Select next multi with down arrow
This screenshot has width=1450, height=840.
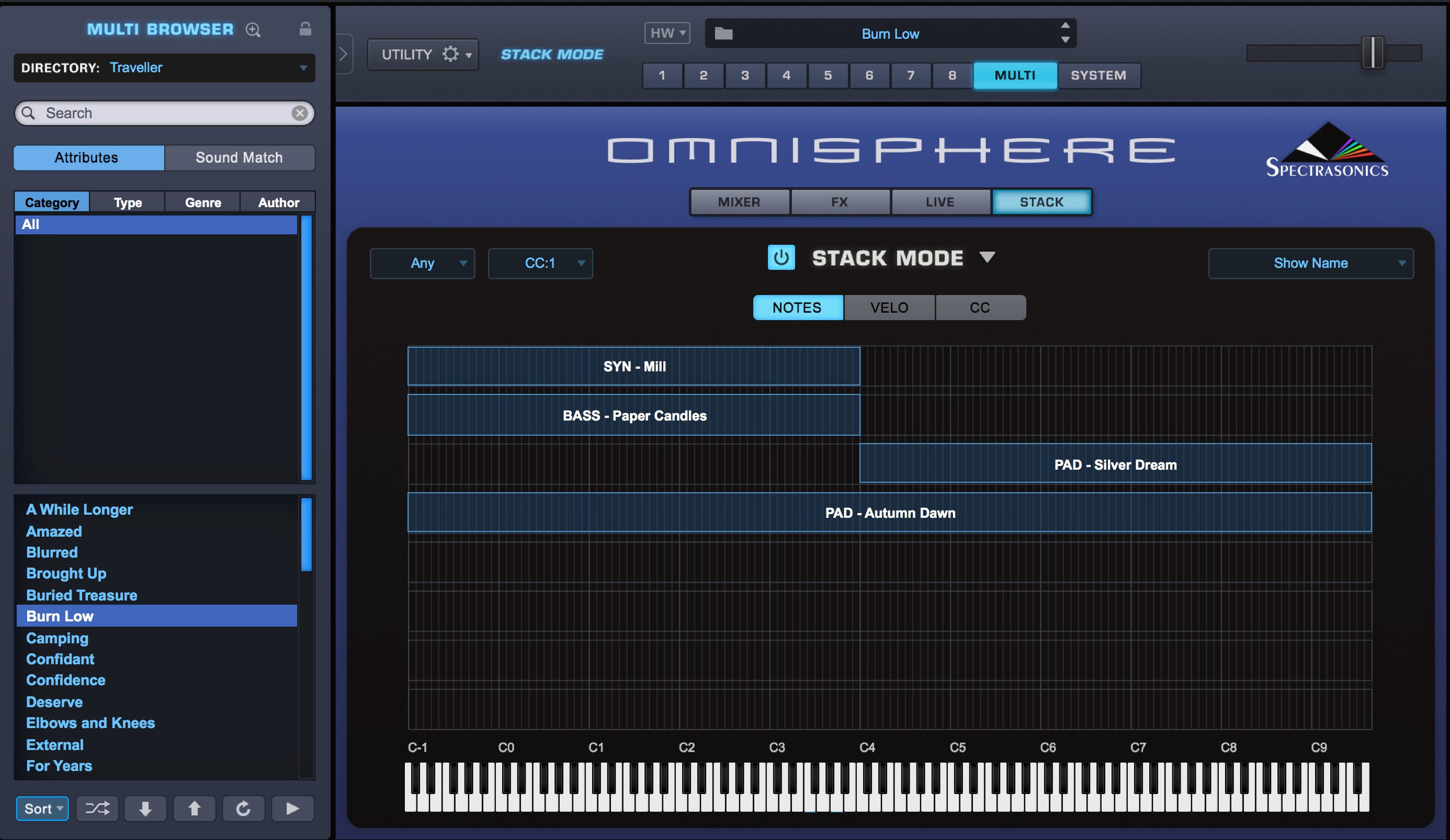click(145, 809)
